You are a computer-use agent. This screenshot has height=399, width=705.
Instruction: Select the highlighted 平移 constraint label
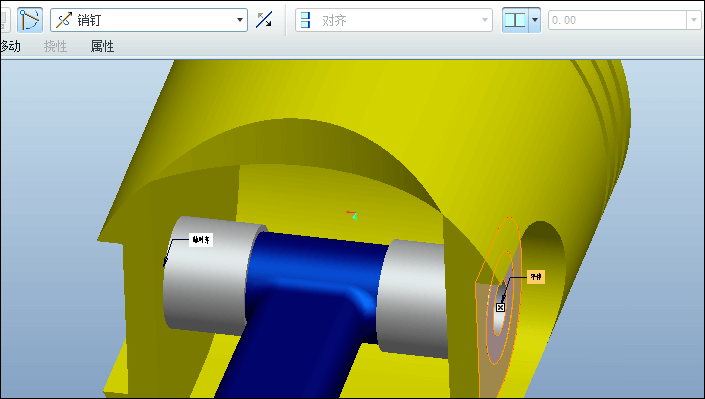(x=535, y=277)
